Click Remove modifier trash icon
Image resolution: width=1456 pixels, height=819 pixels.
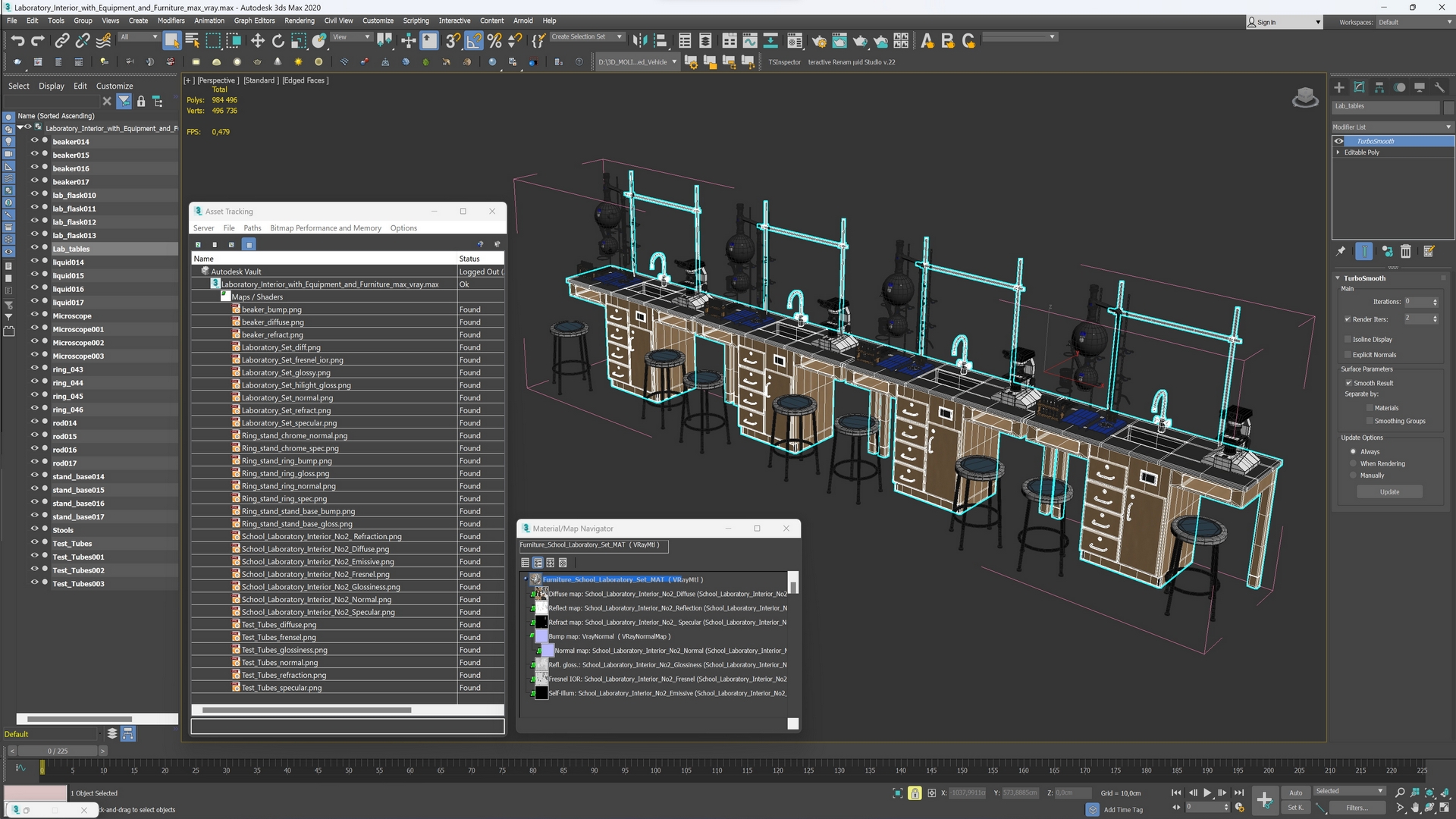click(1406, 251)
